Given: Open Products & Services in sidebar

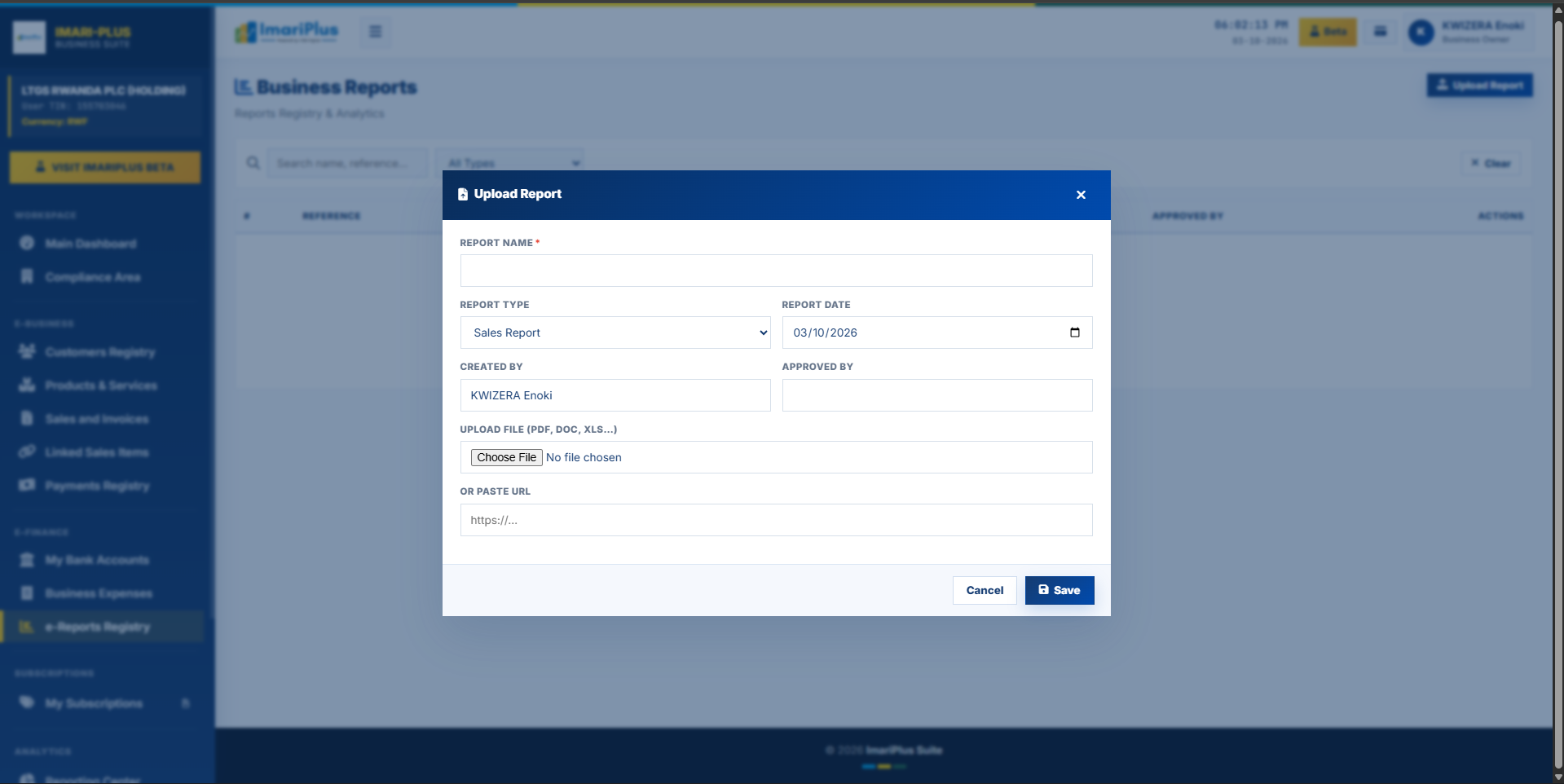Looking at the screenshot, I should [x=101, y=385].
